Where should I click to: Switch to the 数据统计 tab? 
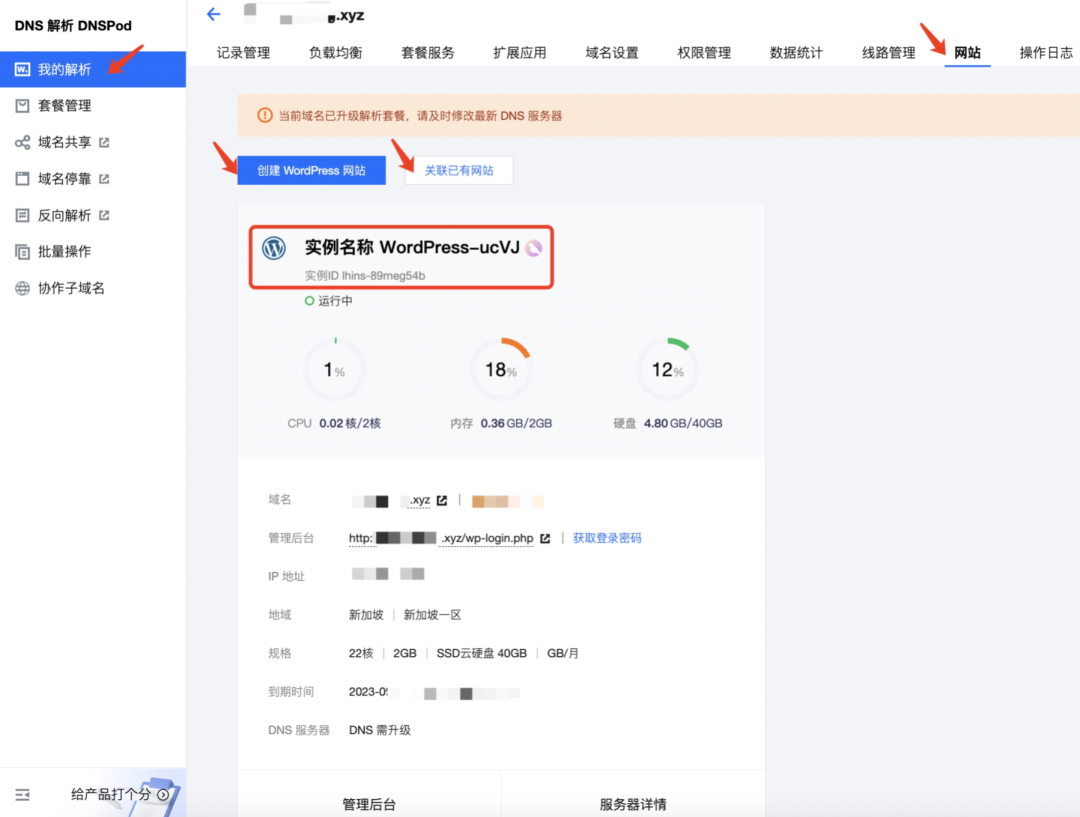pos(796,52)
